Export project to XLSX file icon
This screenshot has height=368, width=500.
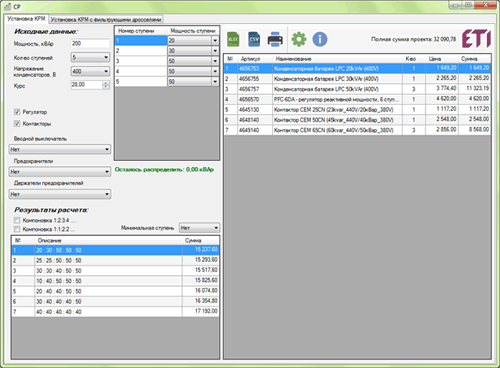(233, 39)
